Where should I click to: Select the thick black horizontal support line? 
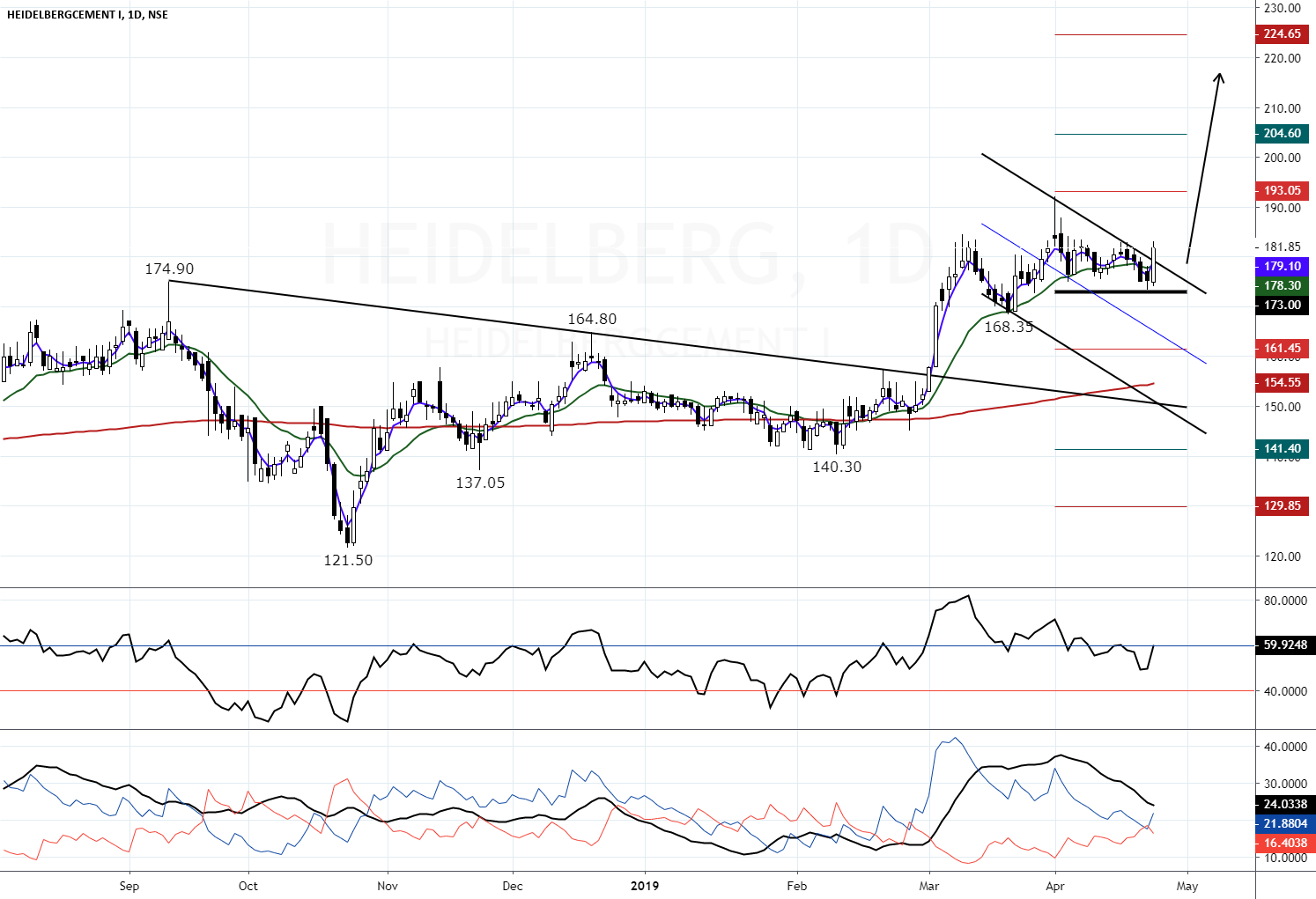(1119, 292)
